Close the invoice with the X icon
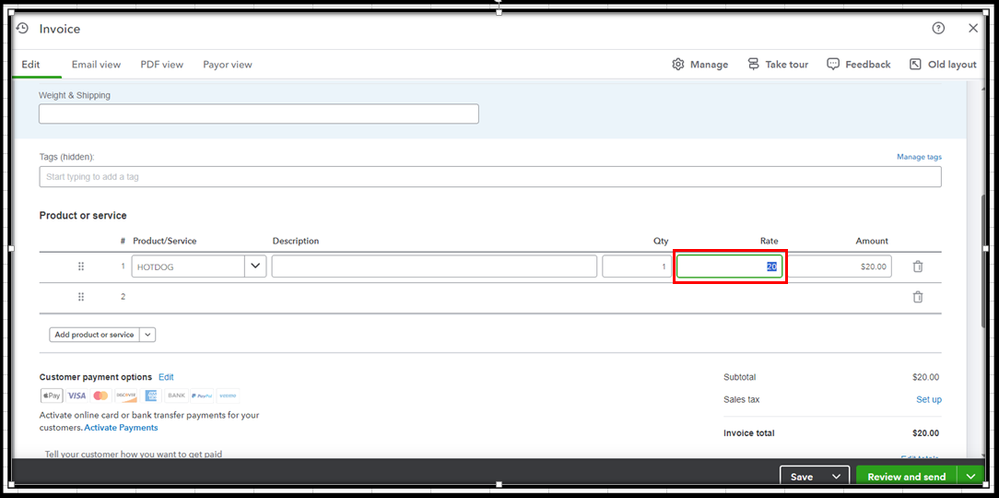 pos(973,28)
